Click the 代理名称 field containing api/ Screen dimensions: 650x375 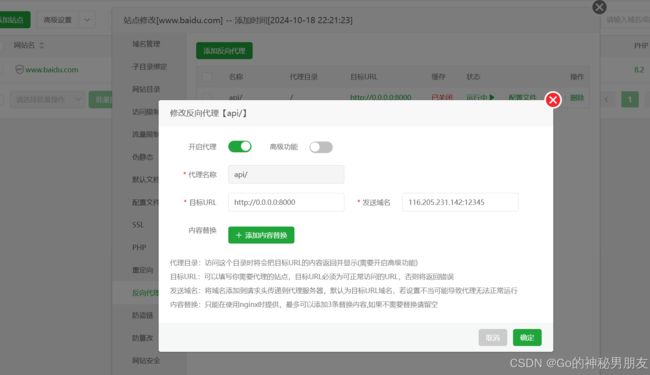pyautogui.click(x=286, y=174)
